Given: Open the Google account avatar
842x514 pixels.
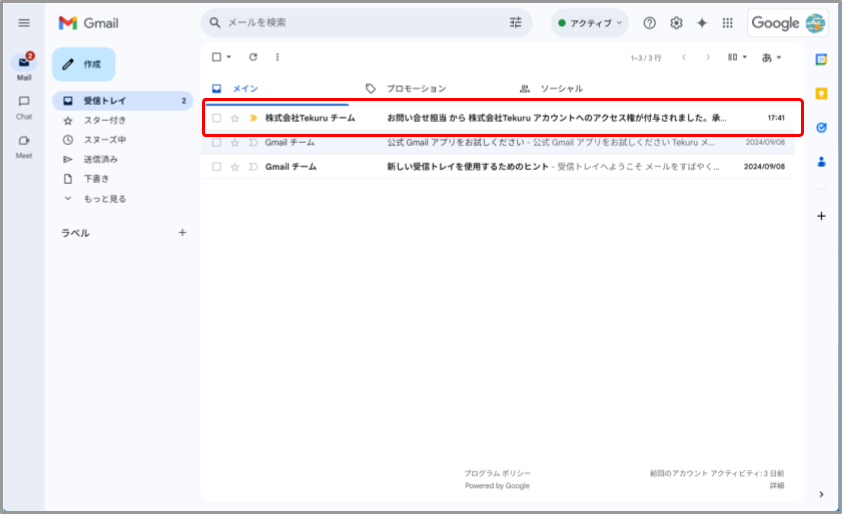Looking at the screenshot, I should click(815, 23).
